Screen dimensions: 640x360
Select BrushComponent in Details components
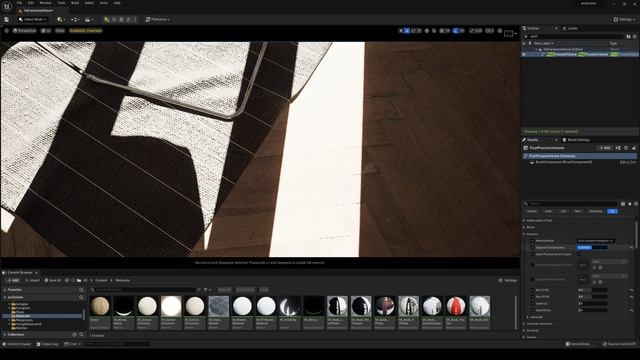(563, 162)
